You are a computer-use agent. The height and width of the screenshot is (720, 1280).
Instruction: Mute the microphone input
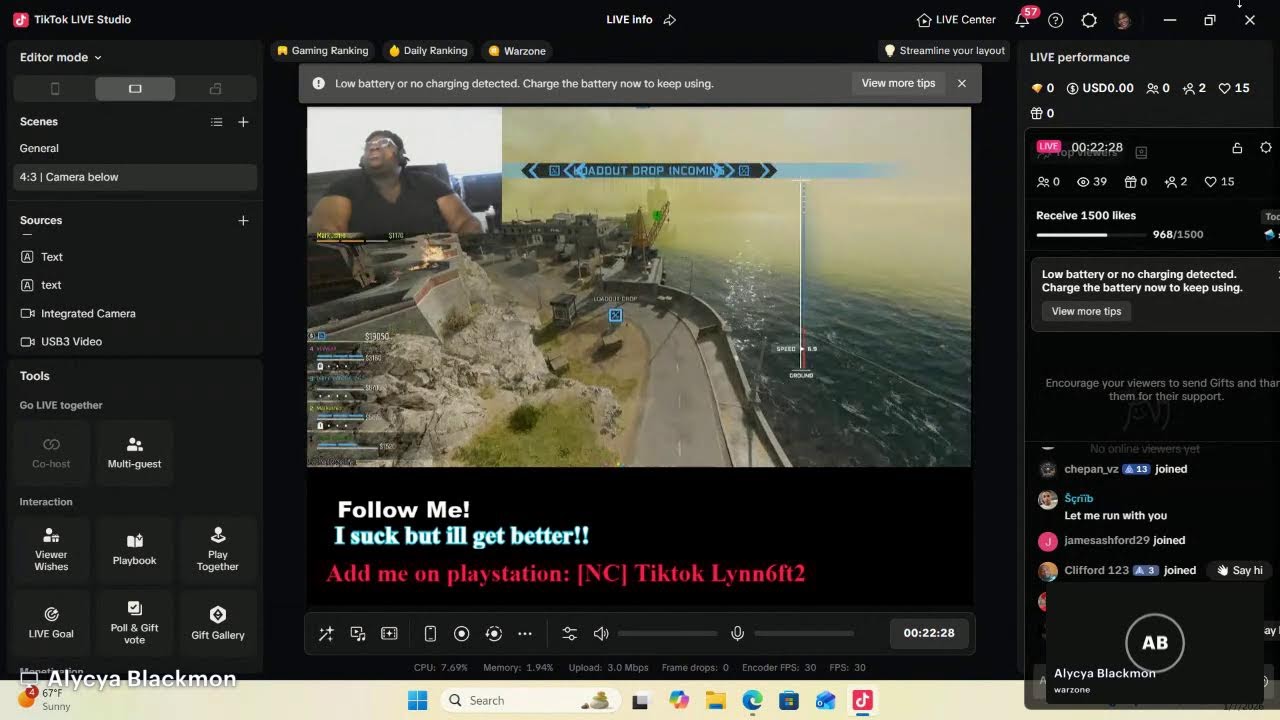pos(737,634)
